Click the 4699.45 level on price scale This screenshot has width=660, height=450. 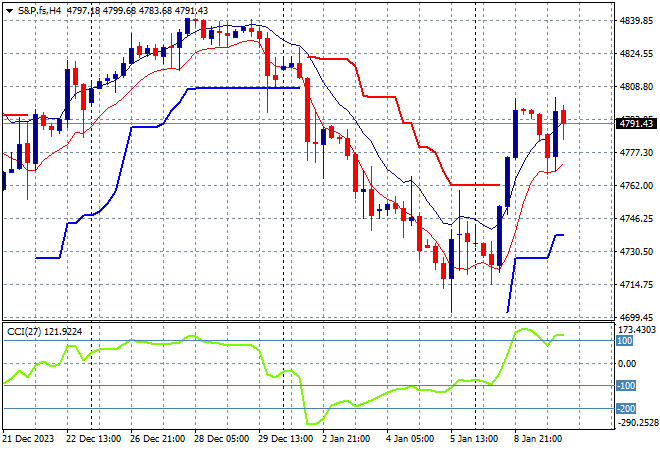[634, 317]
